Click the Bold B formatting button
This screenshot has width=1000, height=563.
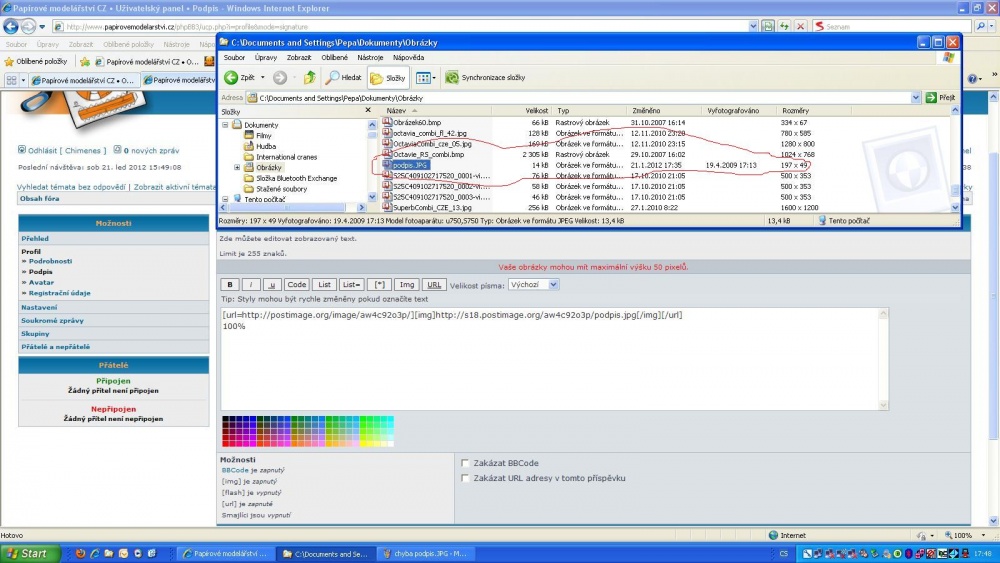coord(230,284)
